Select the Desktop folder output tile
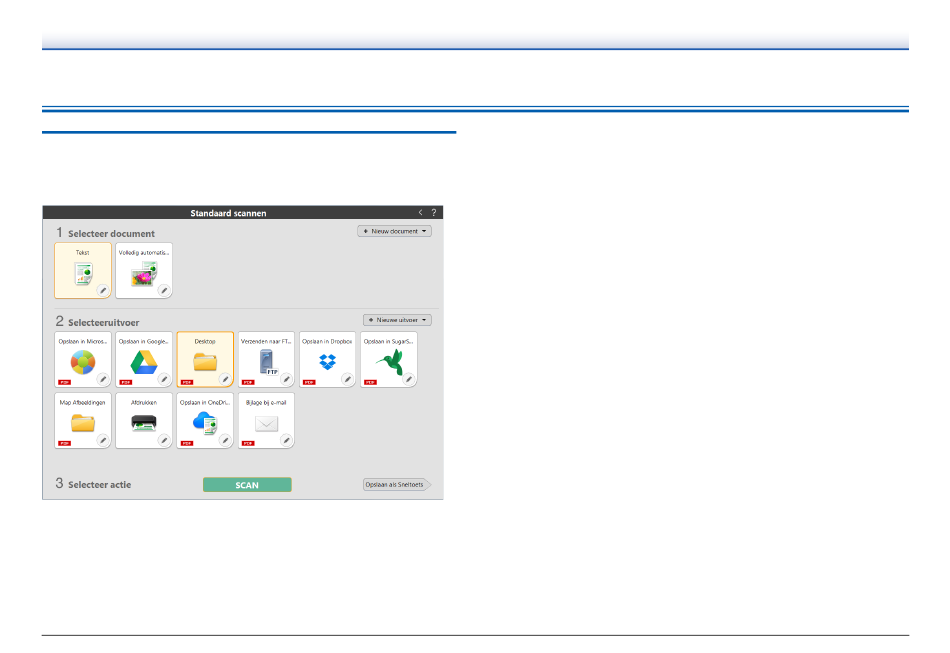950x653 pixels. coord(205,359)
